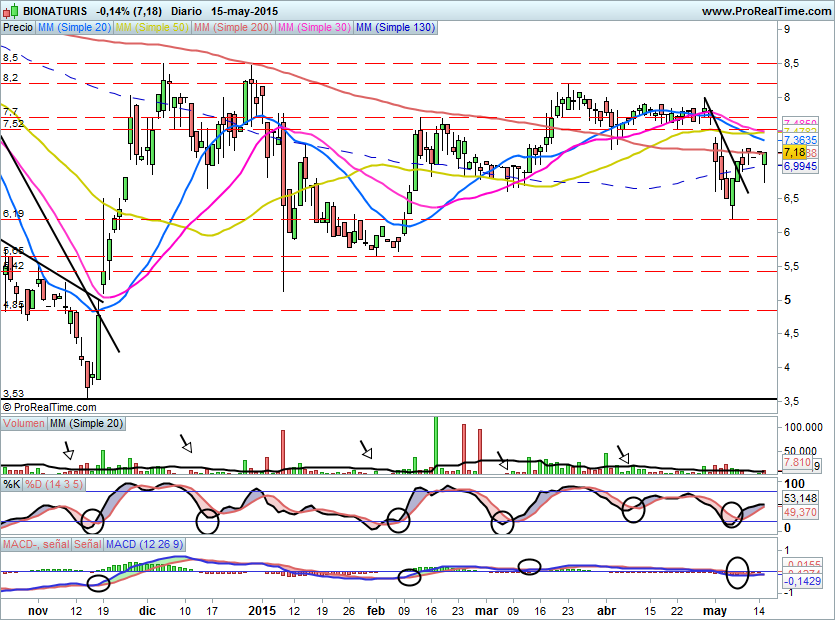
Task: Open the www.ProRealTime.com link
Action: tap(765, 11)
